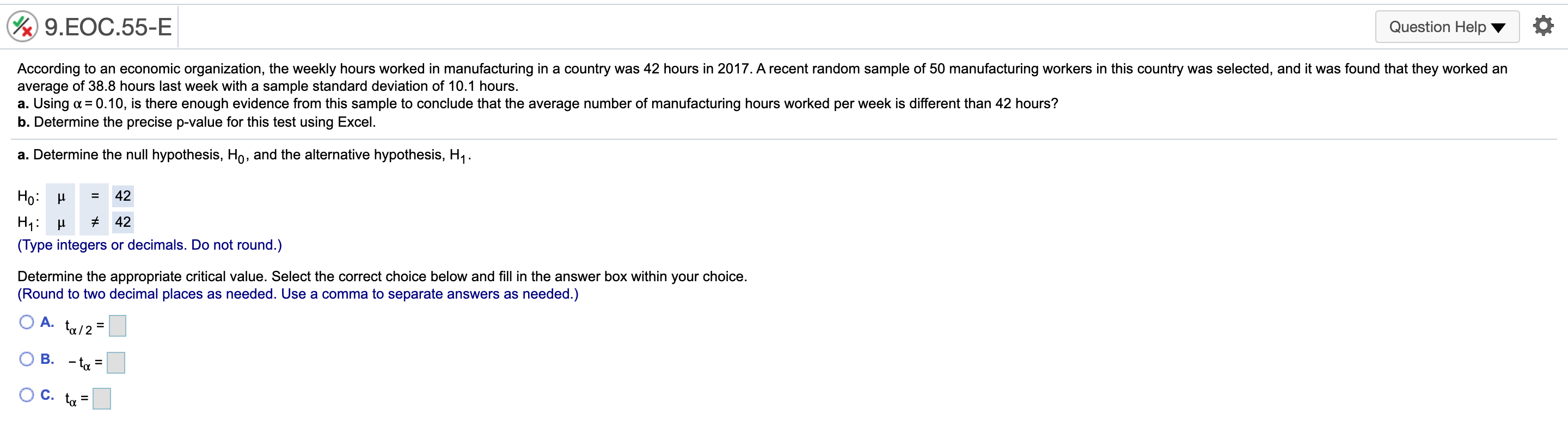Click the answer box next to -tα
Image resolution: width=1568 pixels, height=446 pixels.
(x=115, y=363)
